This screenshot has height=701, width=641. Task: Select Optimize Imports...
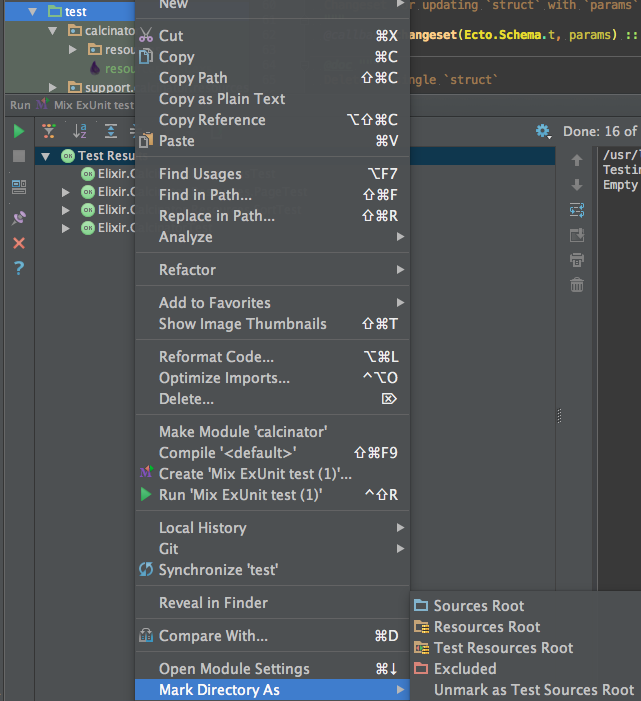tap(273, 378)
